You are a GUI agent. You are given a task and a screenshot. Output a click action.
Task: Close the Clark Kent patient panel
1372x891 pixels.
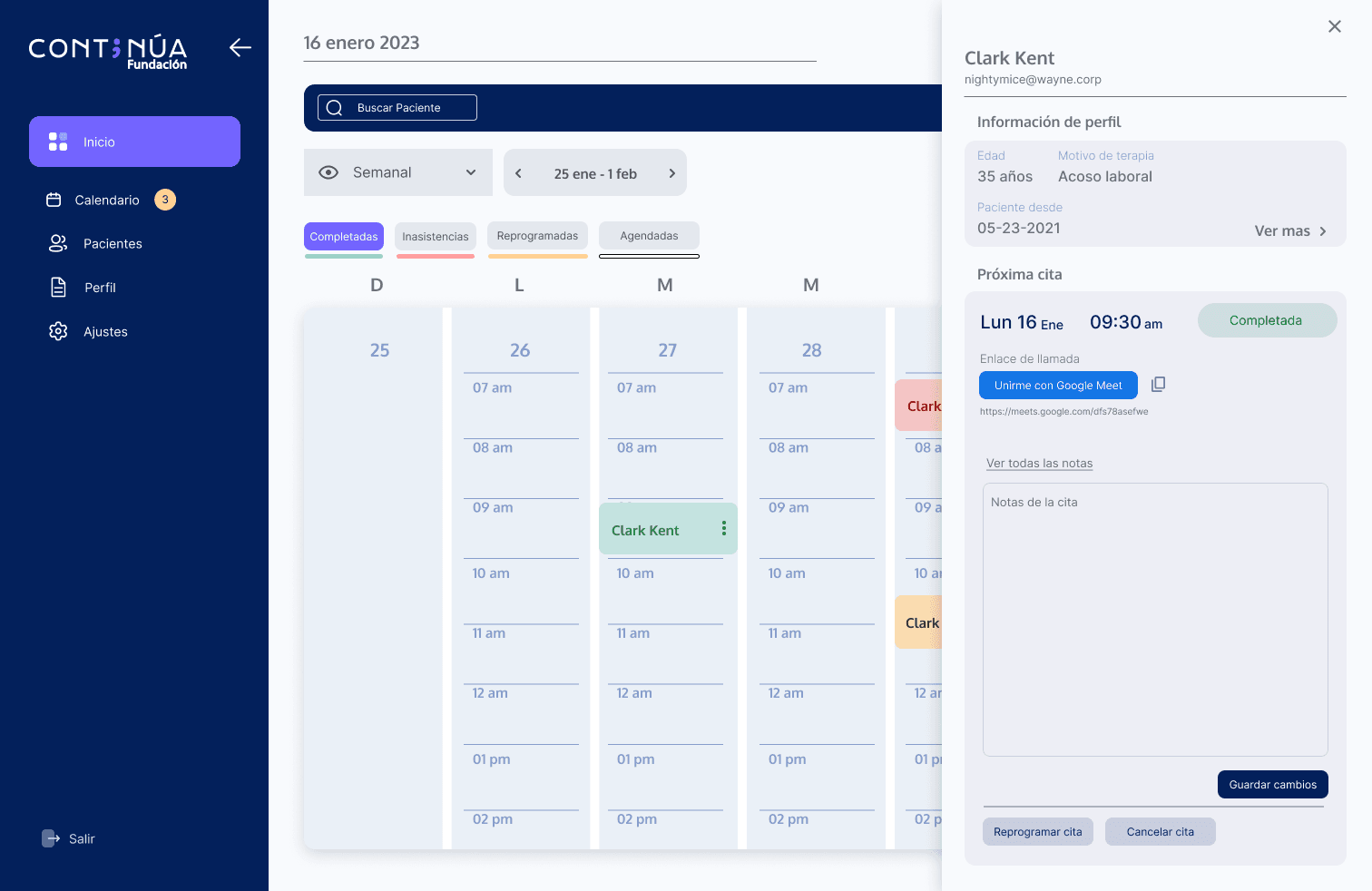(1335, 26)
